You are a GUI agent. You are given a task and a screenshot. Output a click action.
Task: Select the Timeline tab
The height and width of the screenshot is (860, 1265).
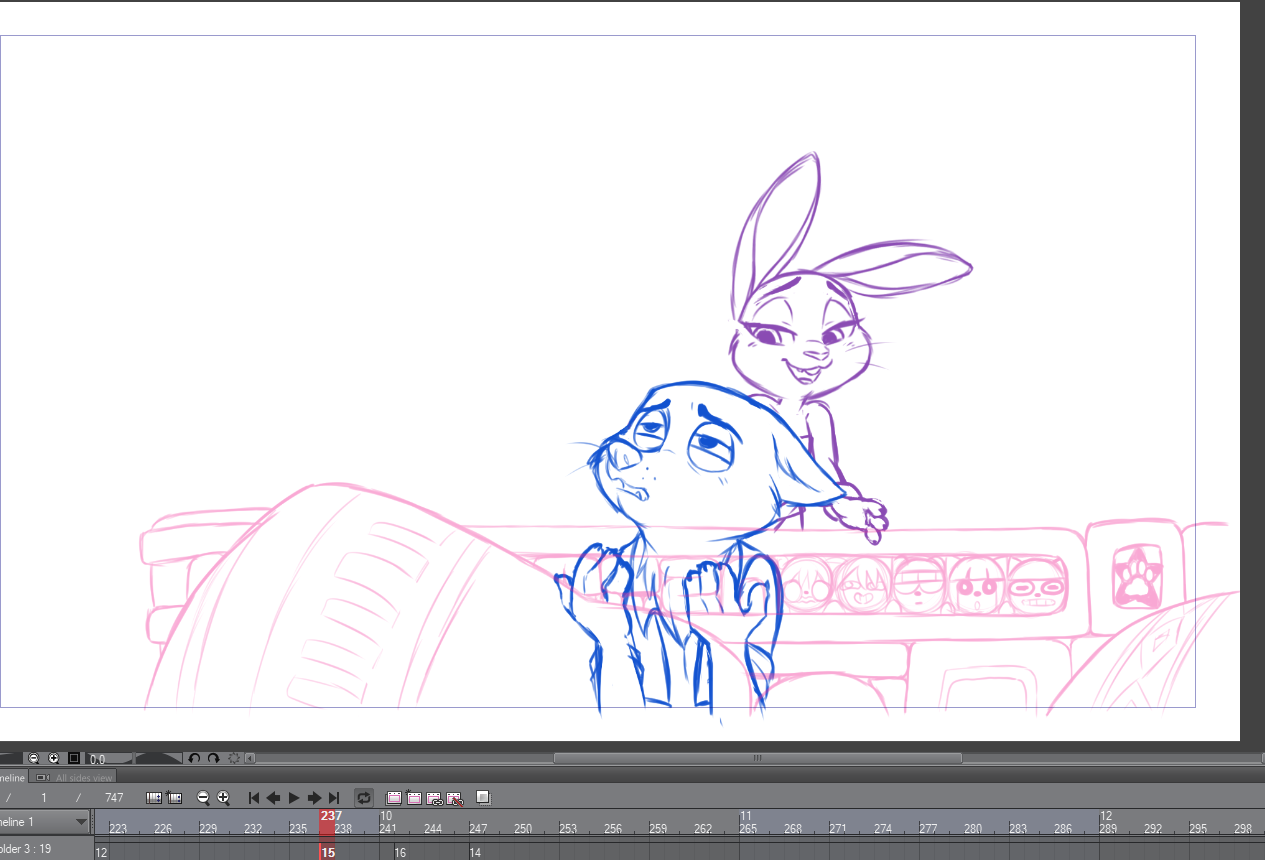click(x=12, y=777)
